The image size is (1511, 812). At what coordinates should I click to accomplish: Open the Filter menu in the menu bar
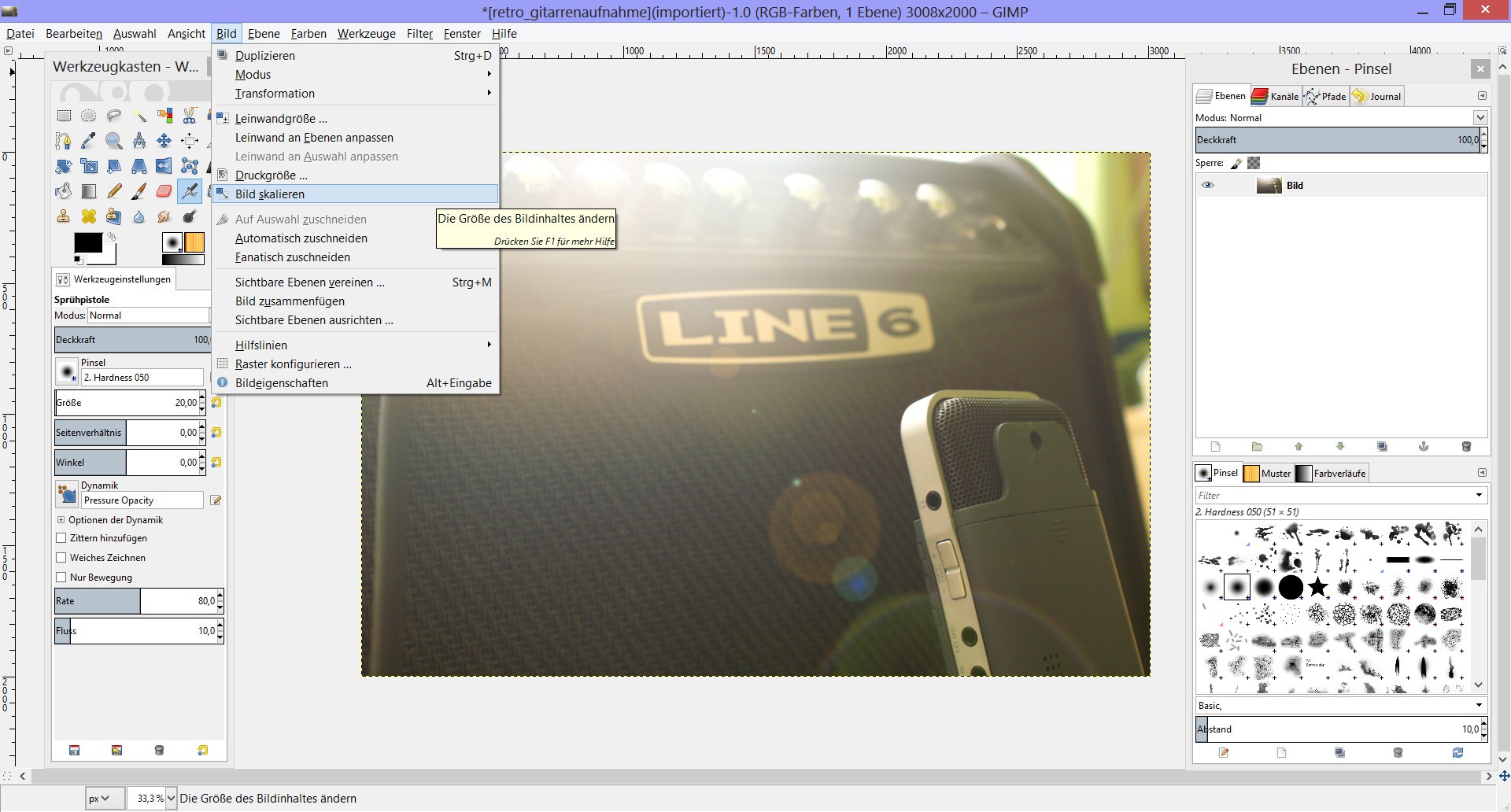pos(419,34)
